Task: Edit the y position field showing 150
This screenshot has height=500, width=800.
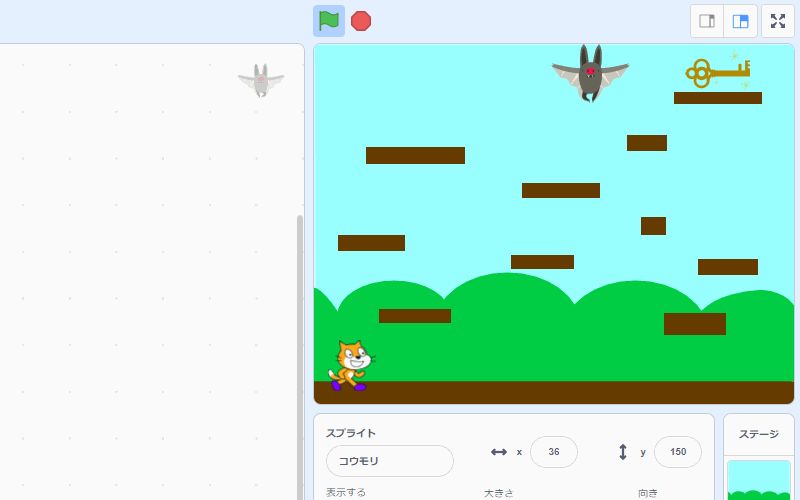Action: coord(678,452)
